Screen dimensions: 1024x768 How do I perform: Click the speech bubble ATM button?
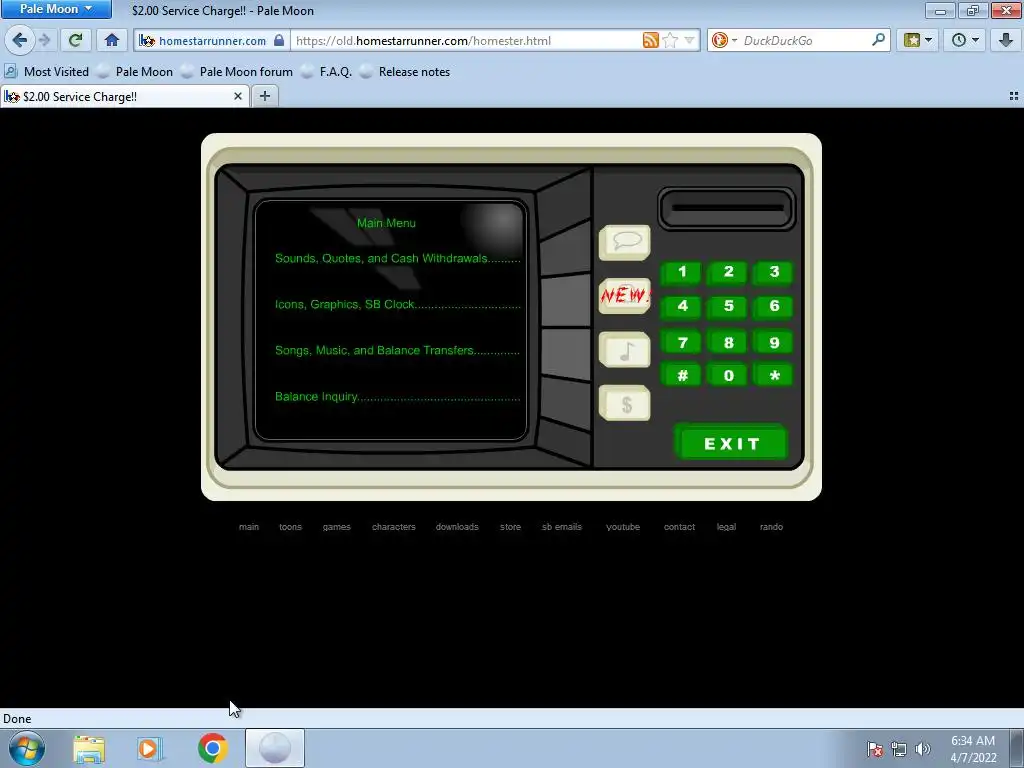[x=624, y=242]
